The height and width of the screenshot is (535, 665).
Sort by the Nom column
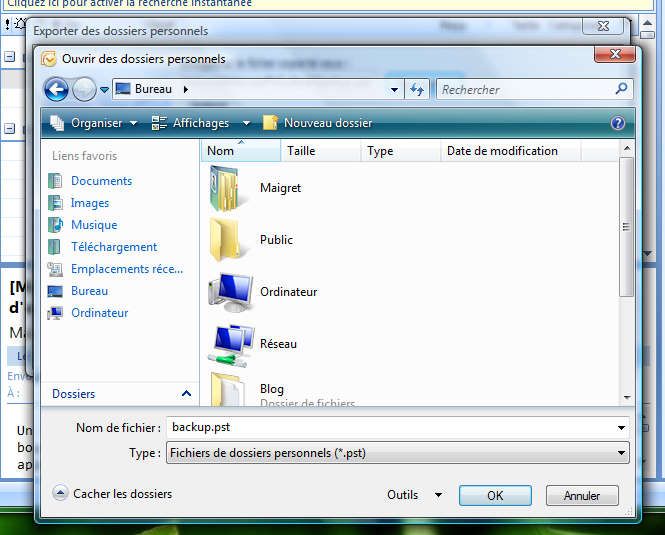[x=240, y=151]
